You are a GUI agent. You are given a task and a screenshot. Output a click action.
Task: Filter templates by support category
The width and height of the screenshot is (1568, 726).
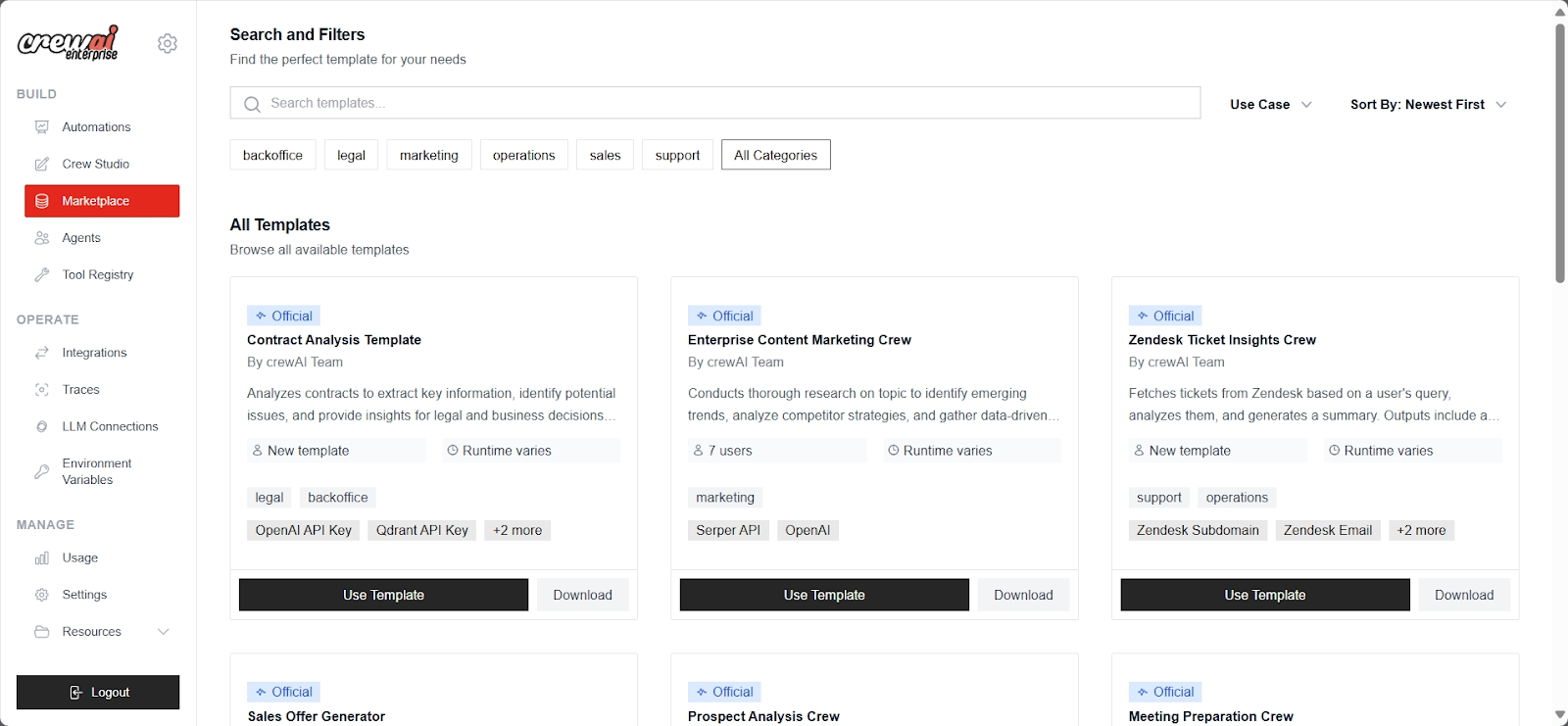(677, 155)
